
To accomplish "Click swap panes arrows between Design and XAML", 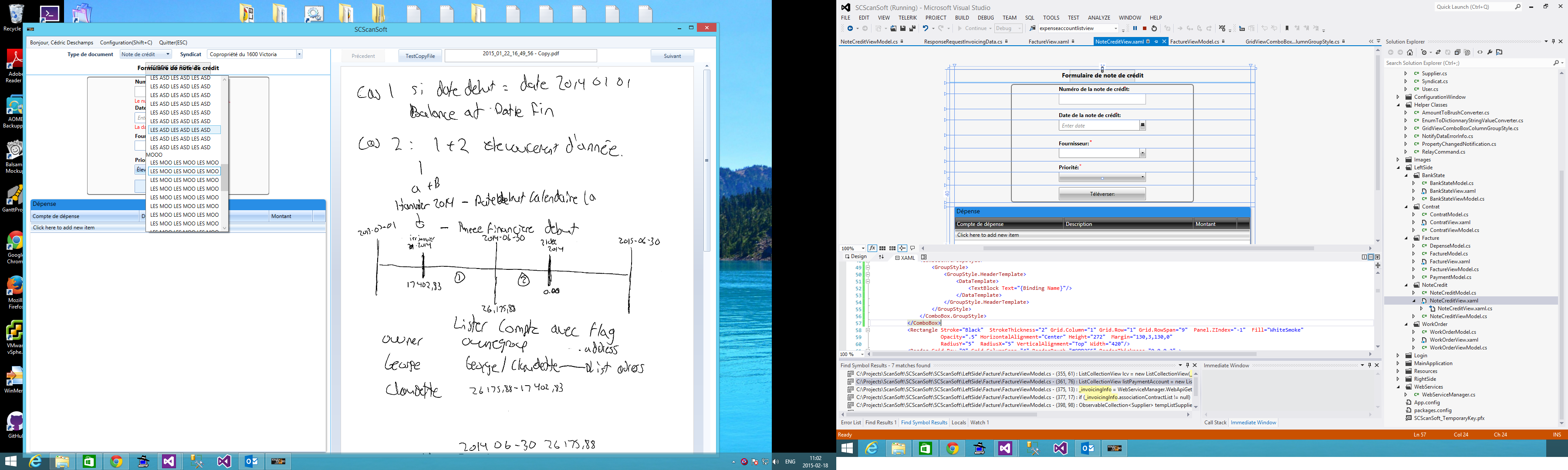I will click(x=882, y=257).
